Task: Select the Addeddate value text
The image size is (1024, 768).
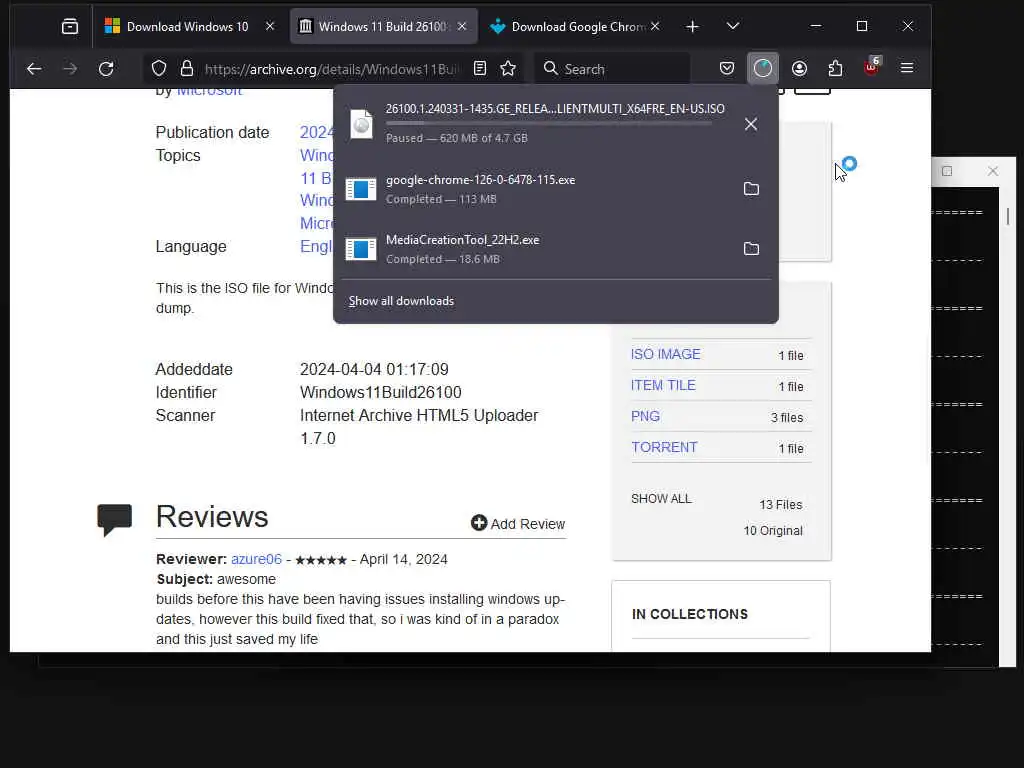Action: tap(374, 370)
